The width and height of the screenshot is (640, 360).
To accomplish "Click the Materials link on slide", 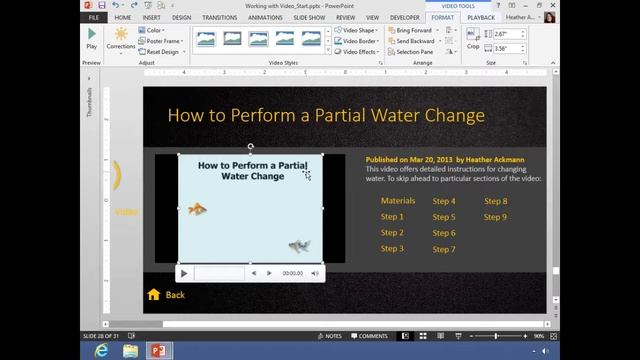I will 398,200.
